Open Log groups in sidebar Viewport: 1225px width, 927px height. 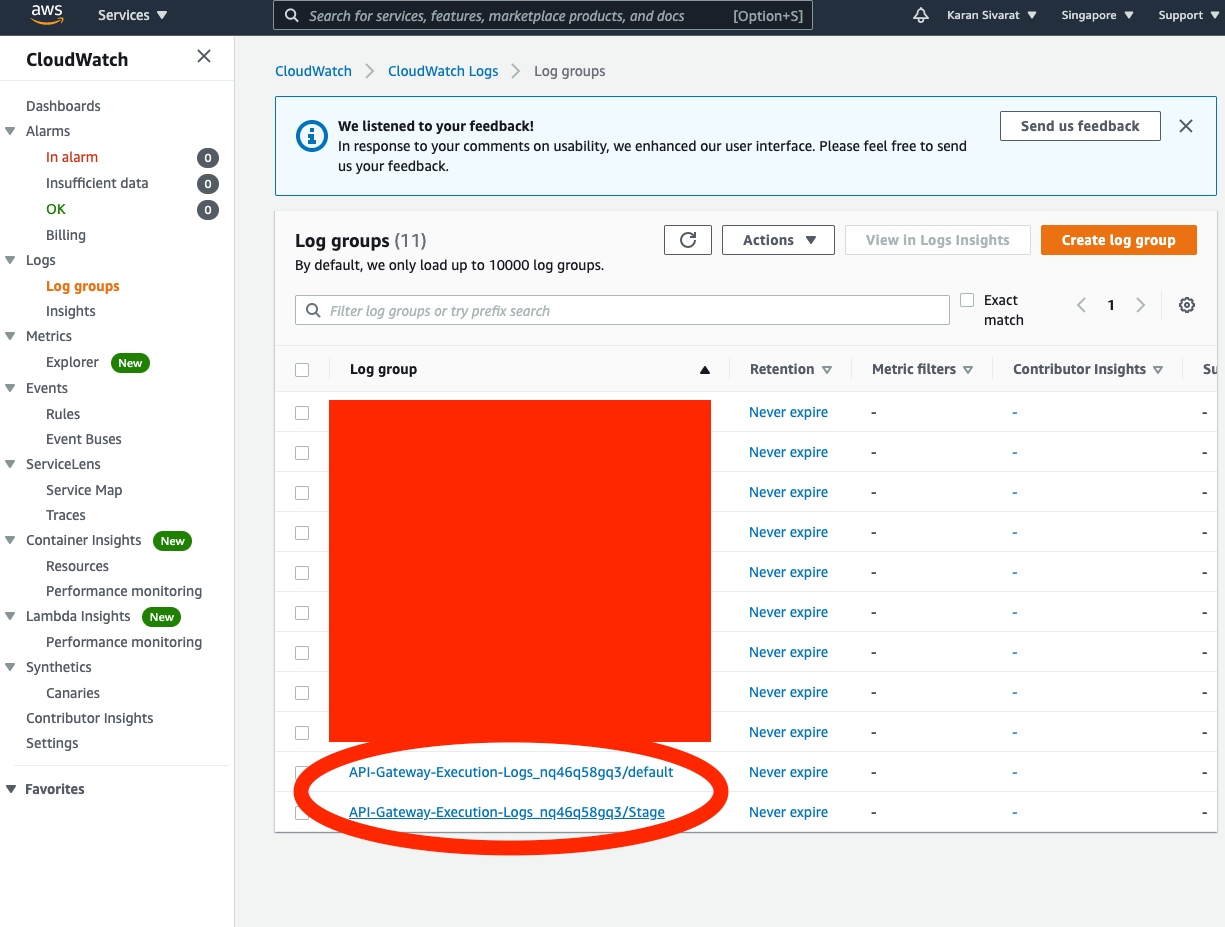(x=83, y=286)
